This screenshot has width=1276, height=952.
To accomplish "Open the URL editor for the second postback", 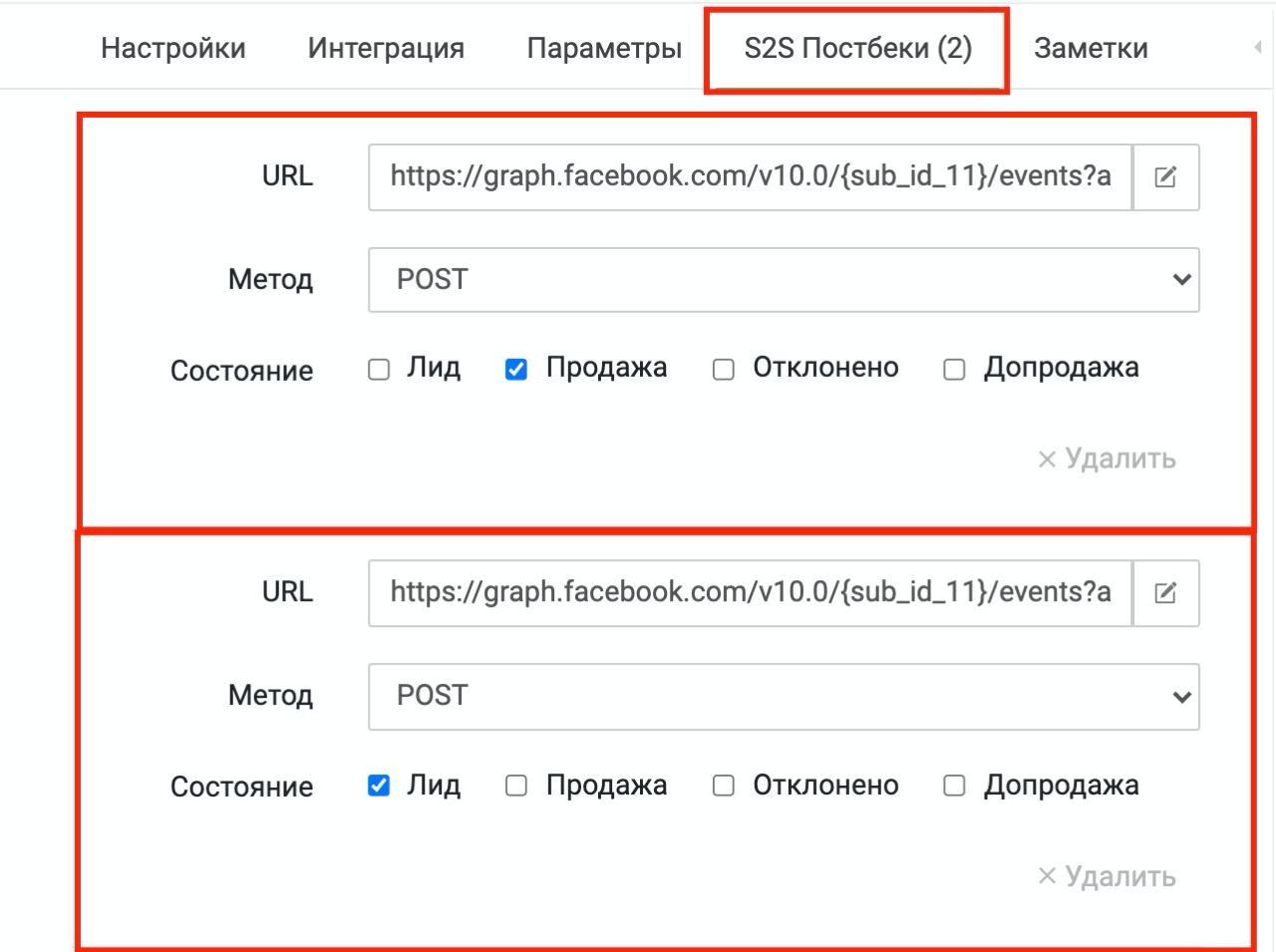I will 1165,593.
